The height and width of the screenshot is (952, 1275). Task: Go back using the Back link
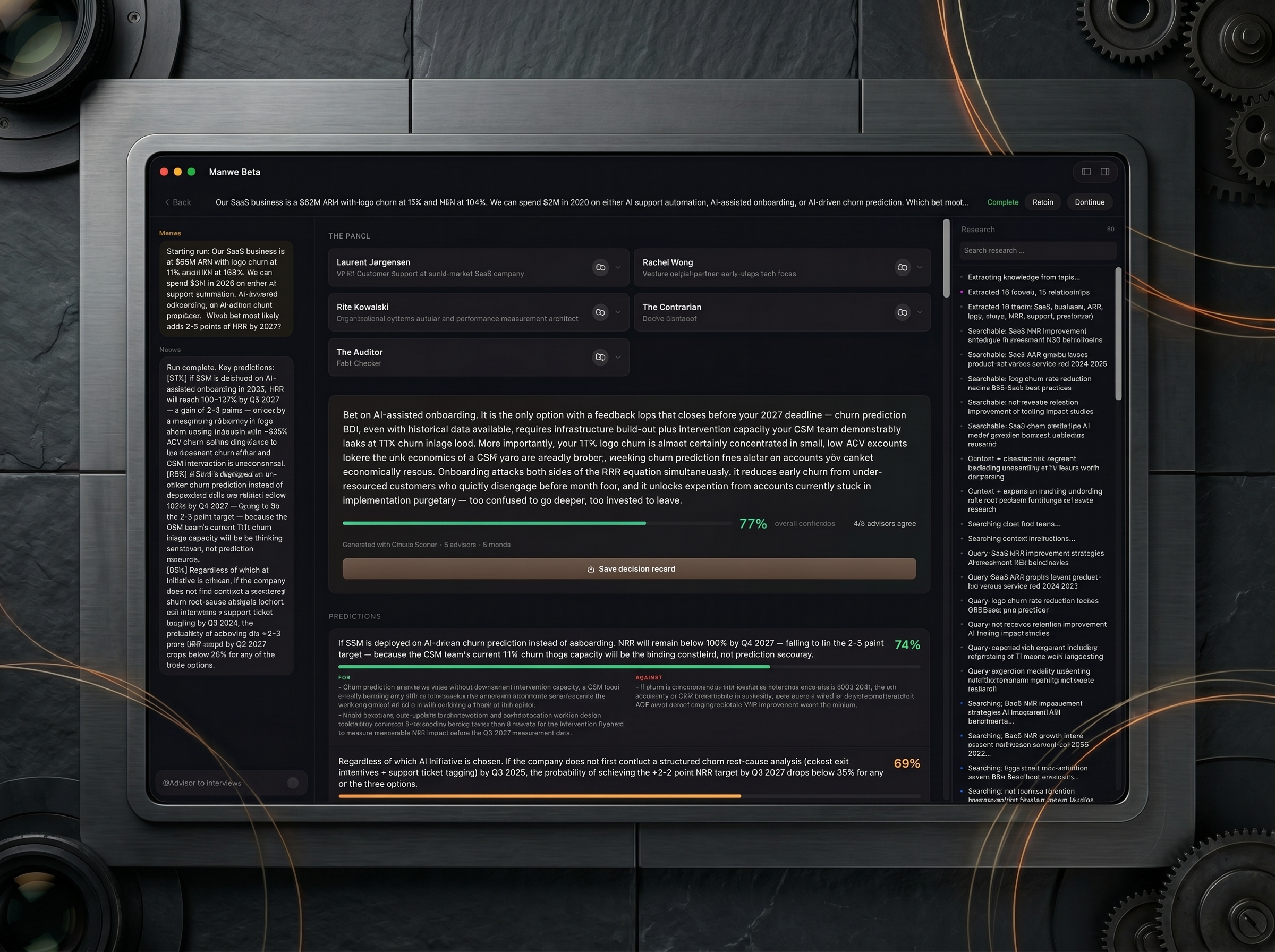(x=178, y=202)
